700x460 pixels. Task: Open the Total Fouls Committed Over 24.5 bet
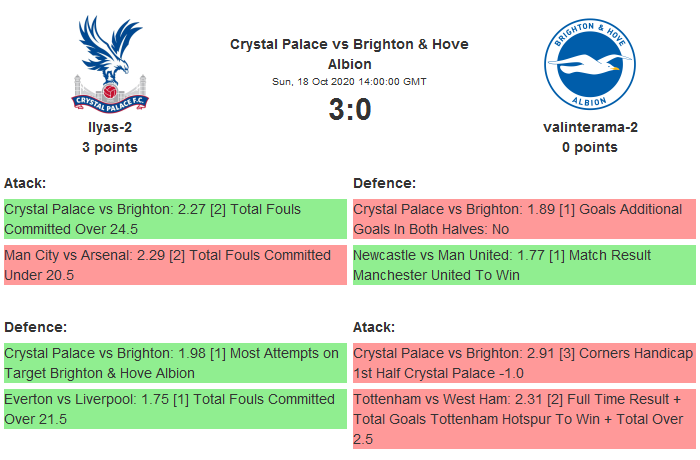(x=175, y=219)
